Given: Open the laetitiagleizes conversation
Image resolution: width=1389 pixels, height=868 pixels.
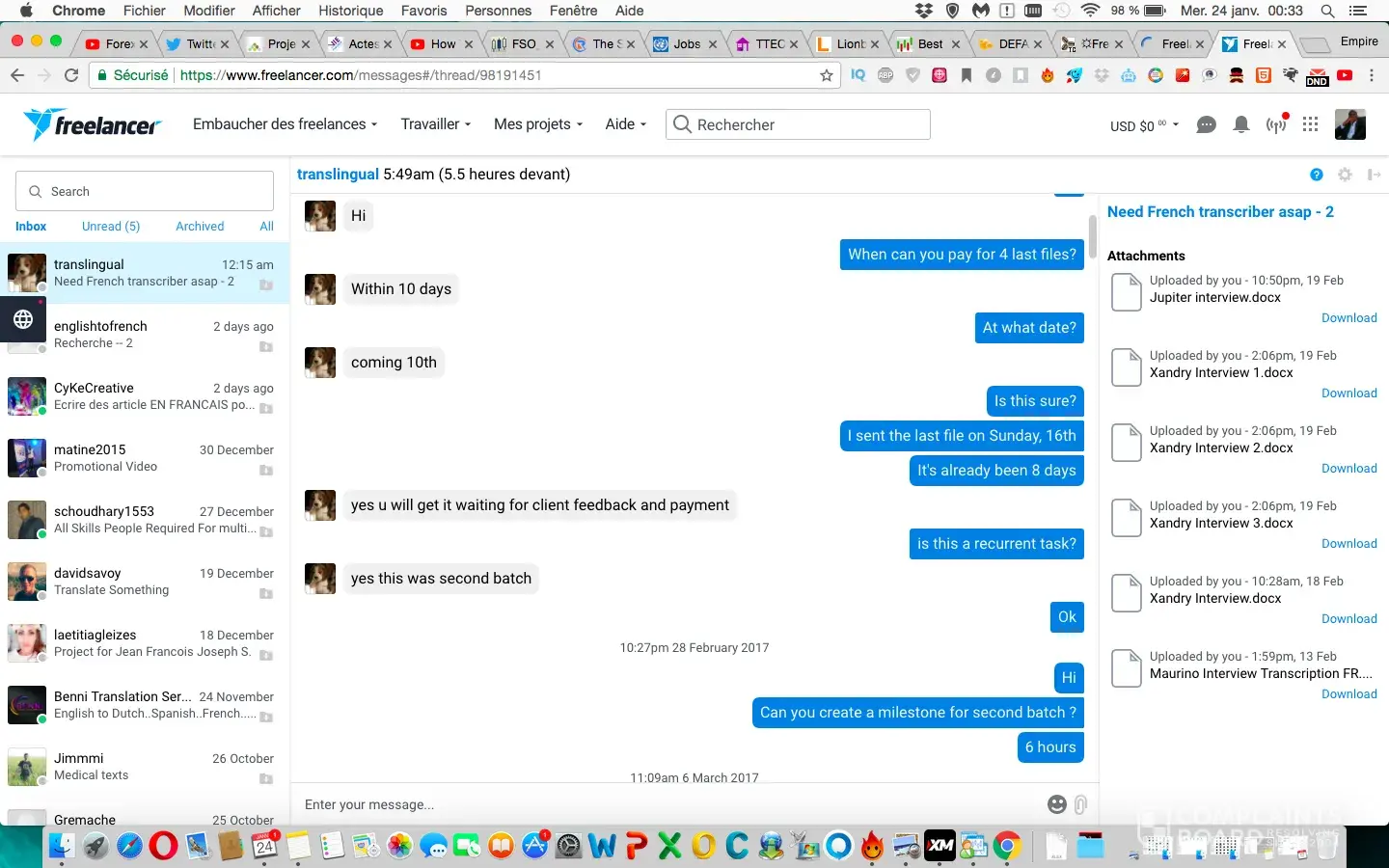Looking at the screenshot, I should pyautogui.click(x=145, y=643).
